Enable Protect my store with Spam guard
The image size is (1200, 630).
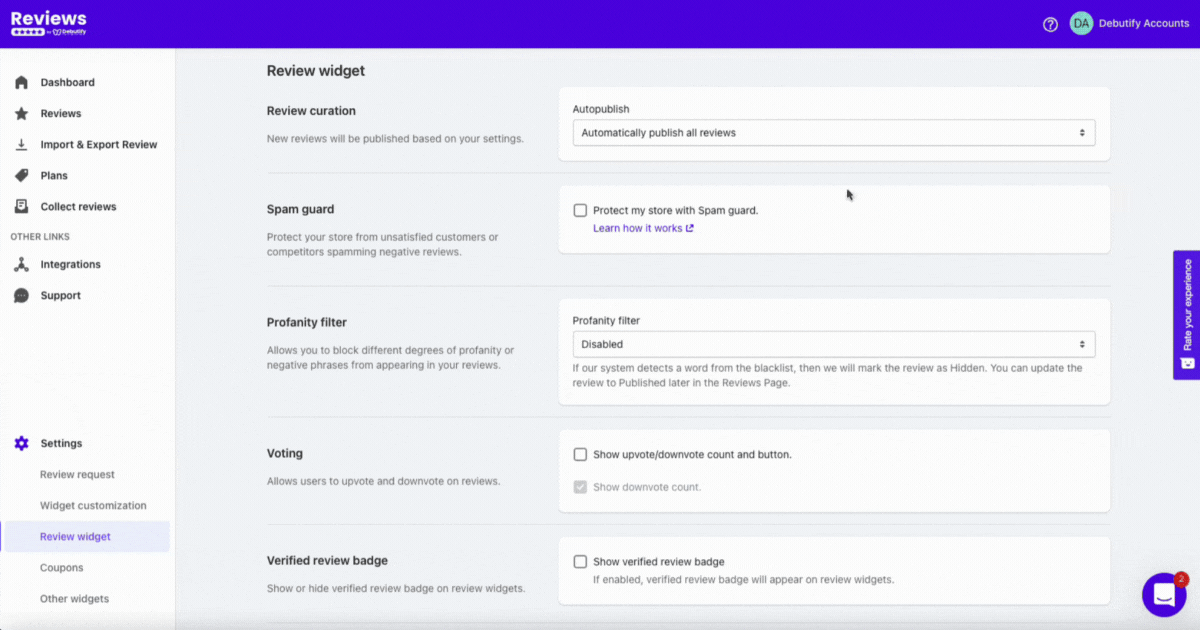click(580, 210)
